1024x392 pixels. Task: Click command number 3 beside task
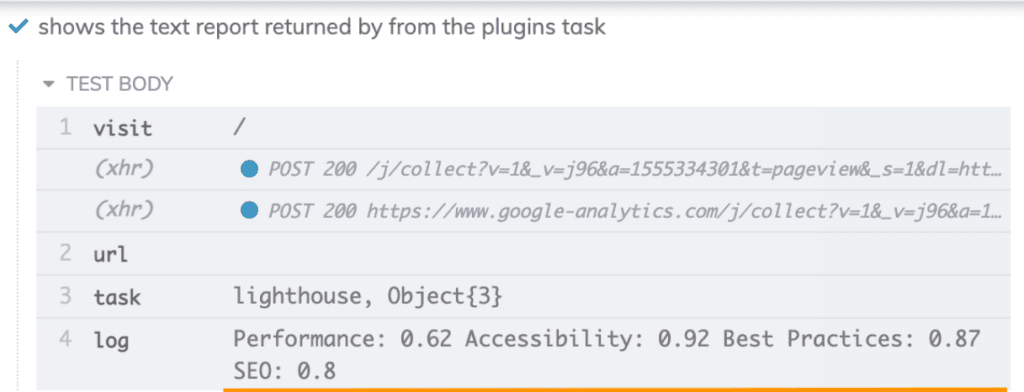tap(65, 297)
